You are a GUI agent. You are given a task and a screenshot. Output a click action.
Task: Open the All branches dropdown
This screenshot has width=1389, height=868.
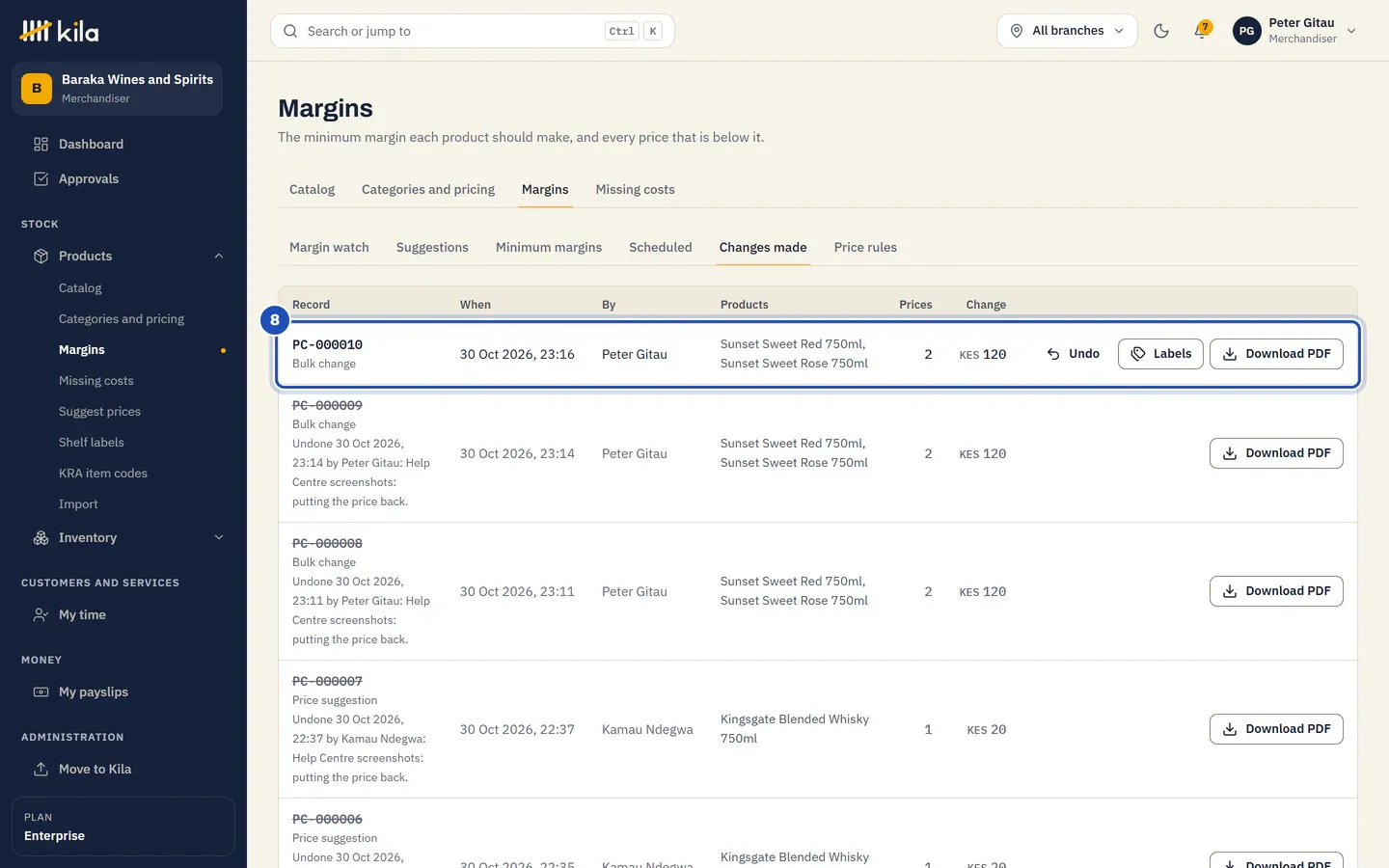(1067, 31)
